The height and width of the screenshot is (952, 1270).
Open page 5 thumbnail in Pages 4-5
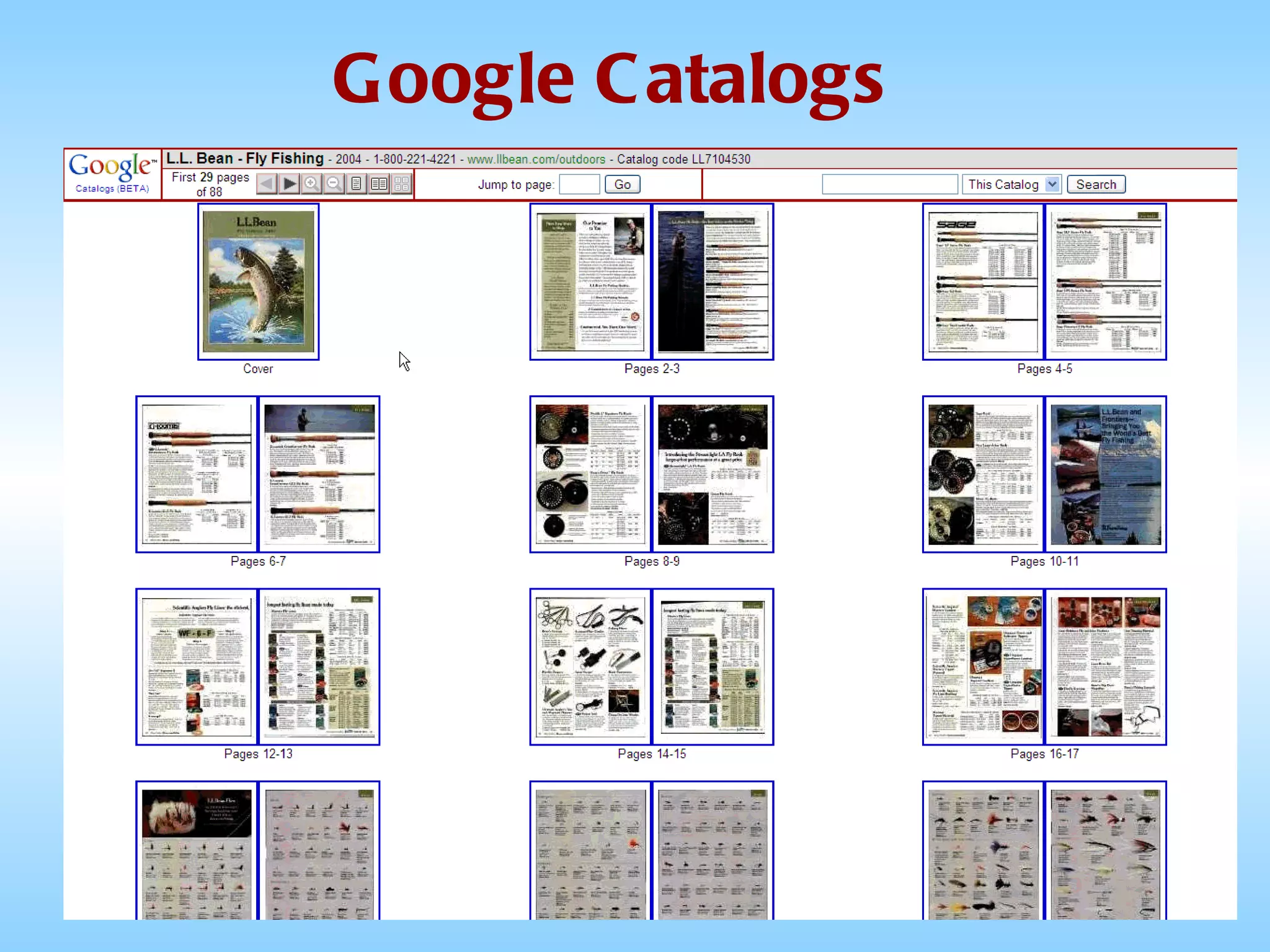click(1106, 281)
